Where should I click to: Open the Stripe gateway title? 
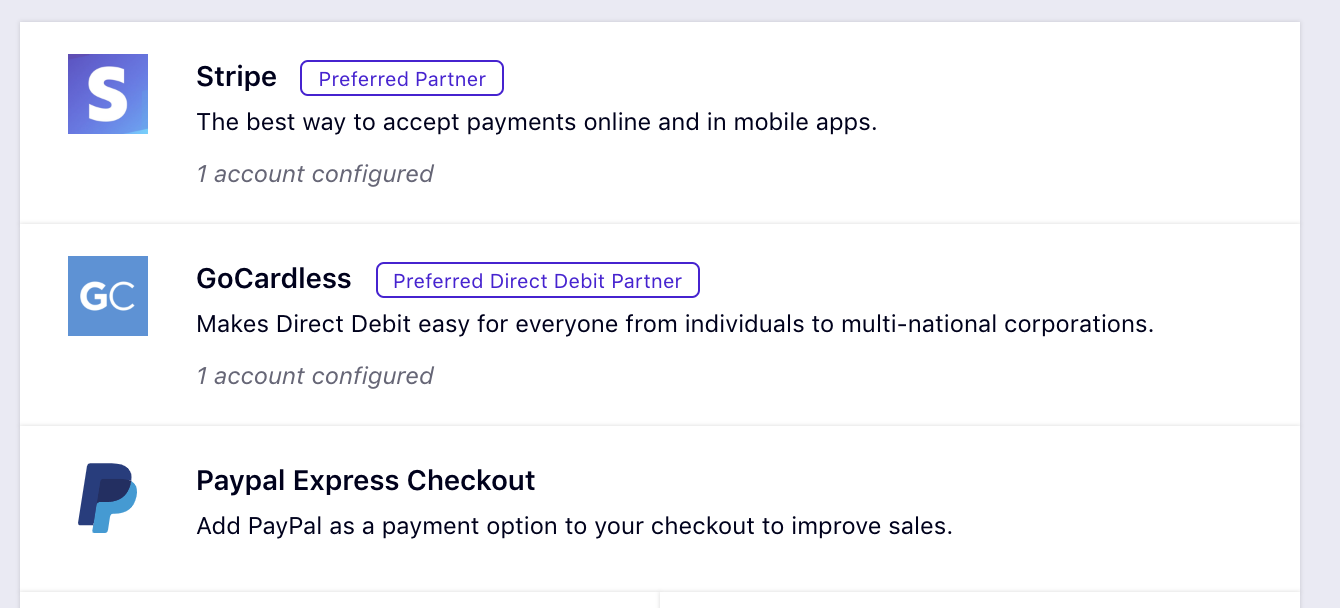point(237,77)
